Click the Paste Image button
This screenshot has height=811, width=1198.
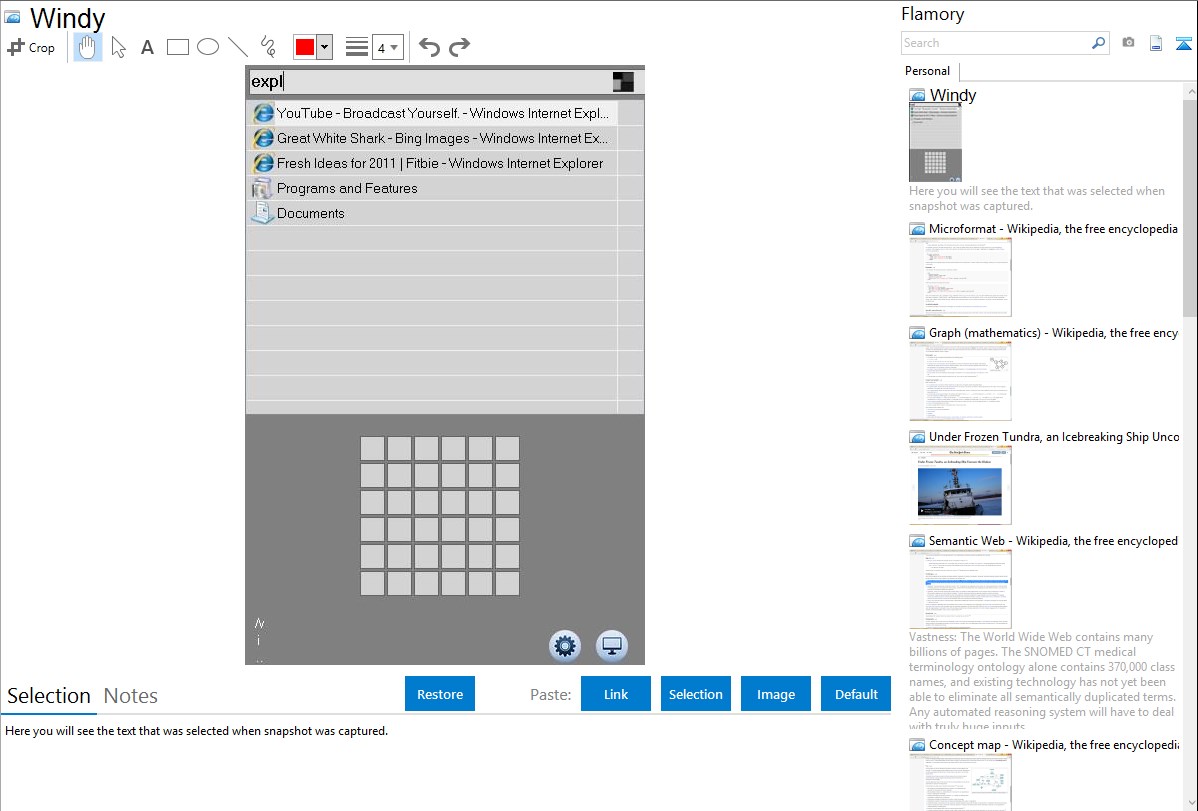775,693
